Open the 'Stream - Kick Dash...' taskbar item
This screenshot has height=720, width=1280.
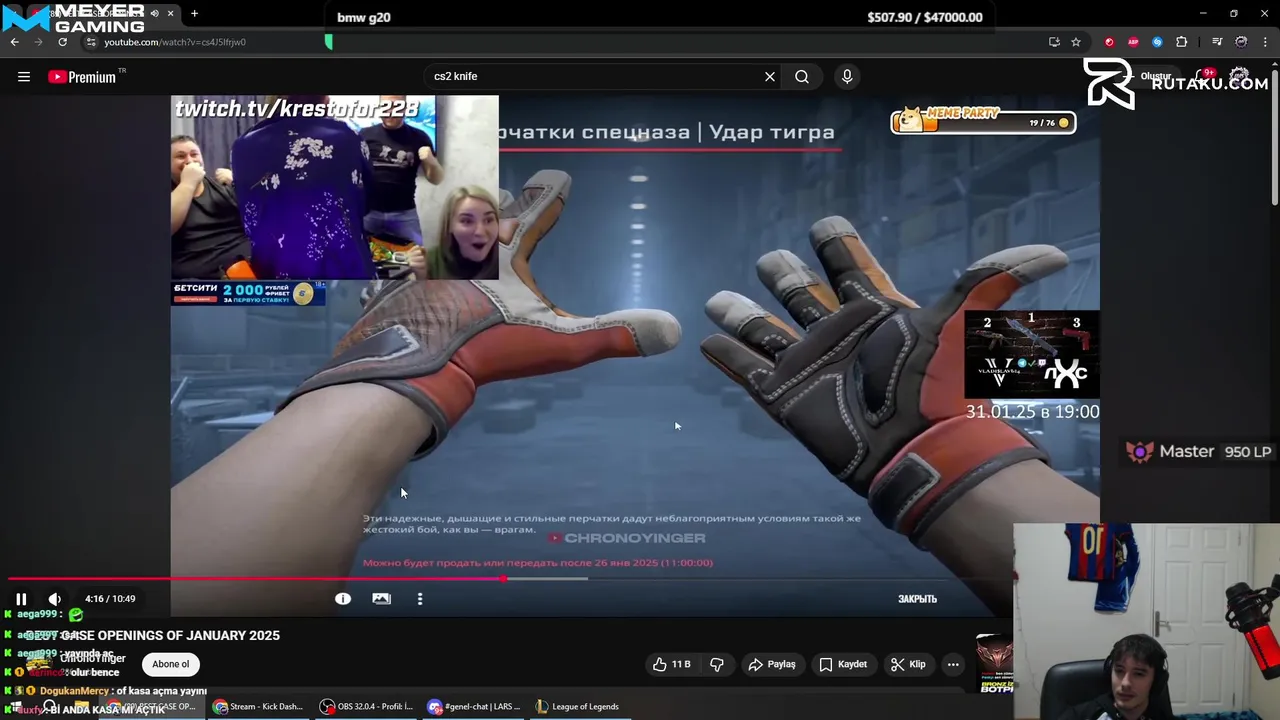pos(258,706)
